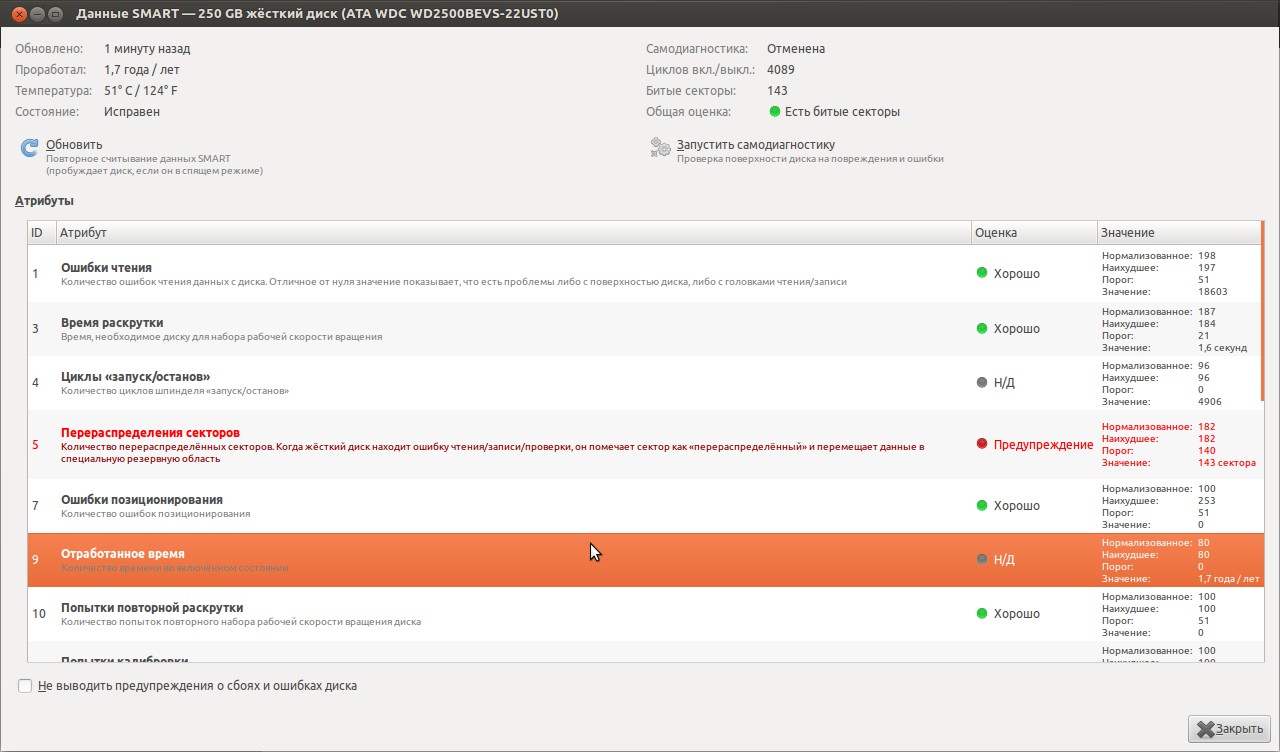Click the value 4906 in Циклы «запуск/останов»
The image size is (1280, 752).
pyautogui.click(x=1209, y=401)
